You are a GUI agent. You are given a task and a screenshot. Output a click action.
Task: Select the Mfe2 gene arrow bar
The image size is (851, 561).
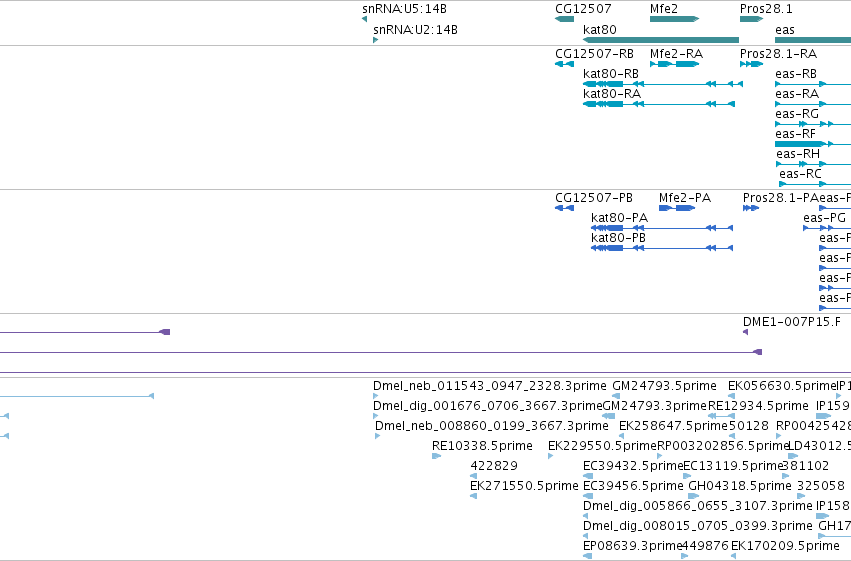click(x=675, y=19)
